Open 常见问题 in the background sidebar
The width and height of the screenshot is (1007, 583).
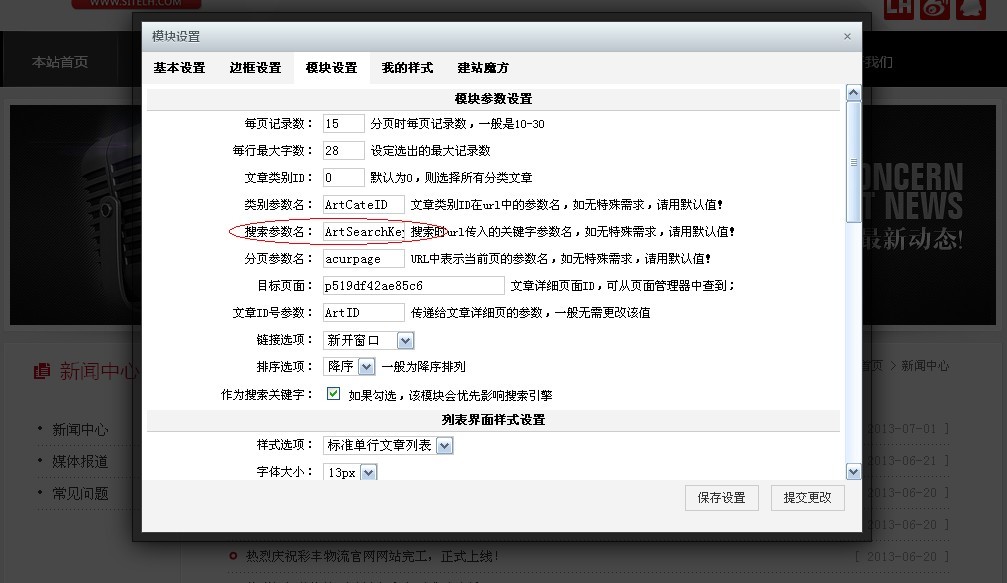point(80,494)
